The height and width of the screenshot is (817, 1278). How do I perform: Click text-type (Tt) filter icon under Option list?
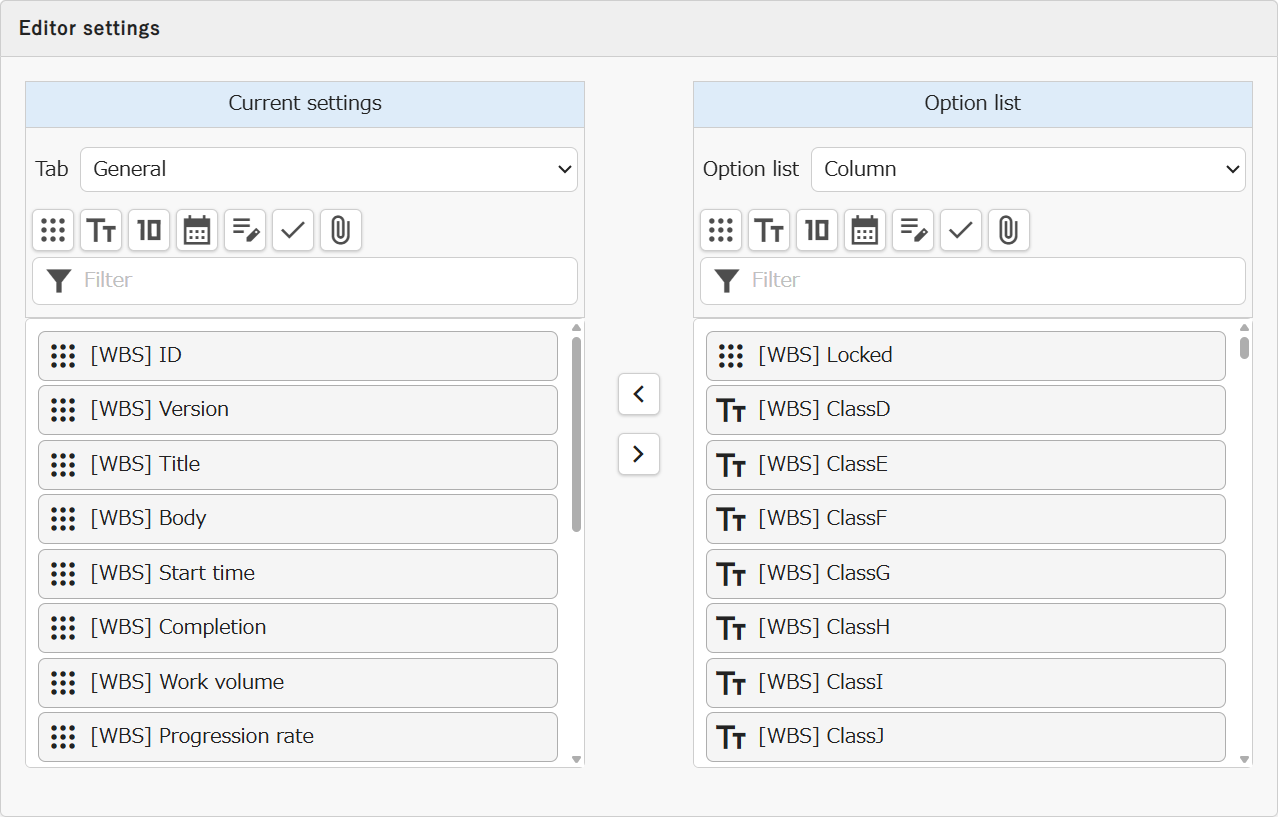click(x=769, y=230)
